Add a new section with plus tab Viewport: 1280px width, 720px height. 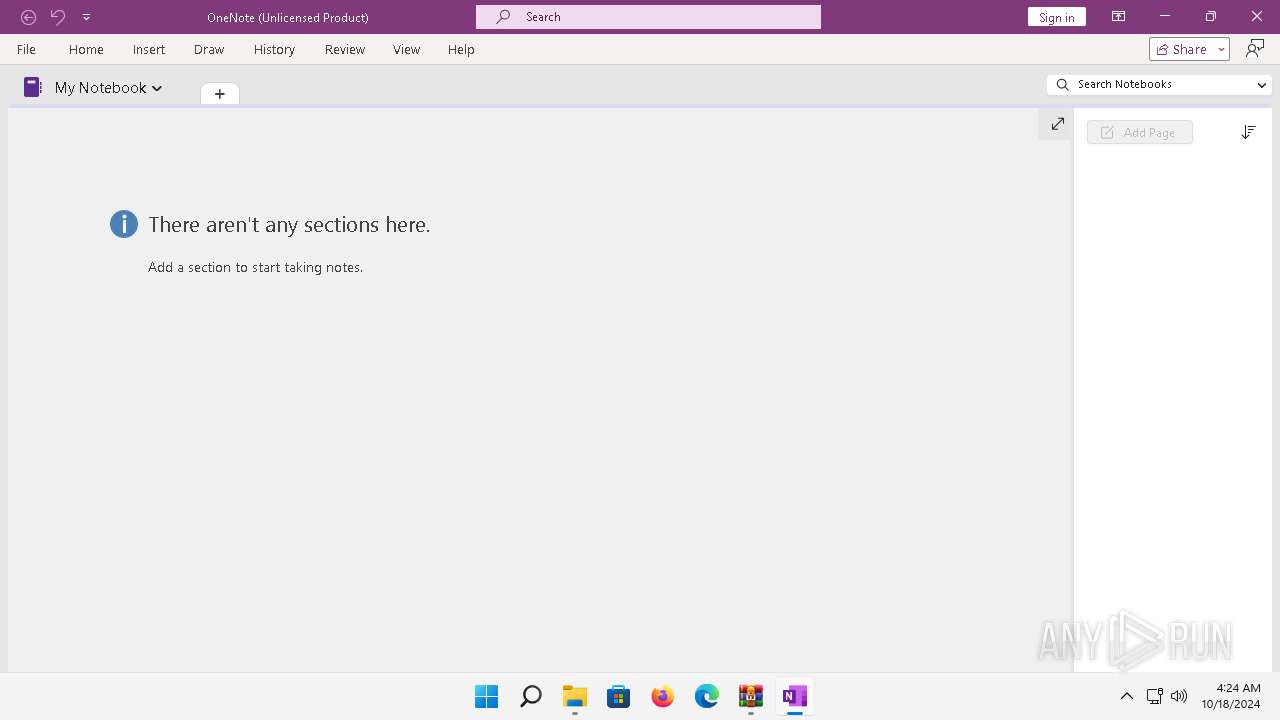(220, 94)
